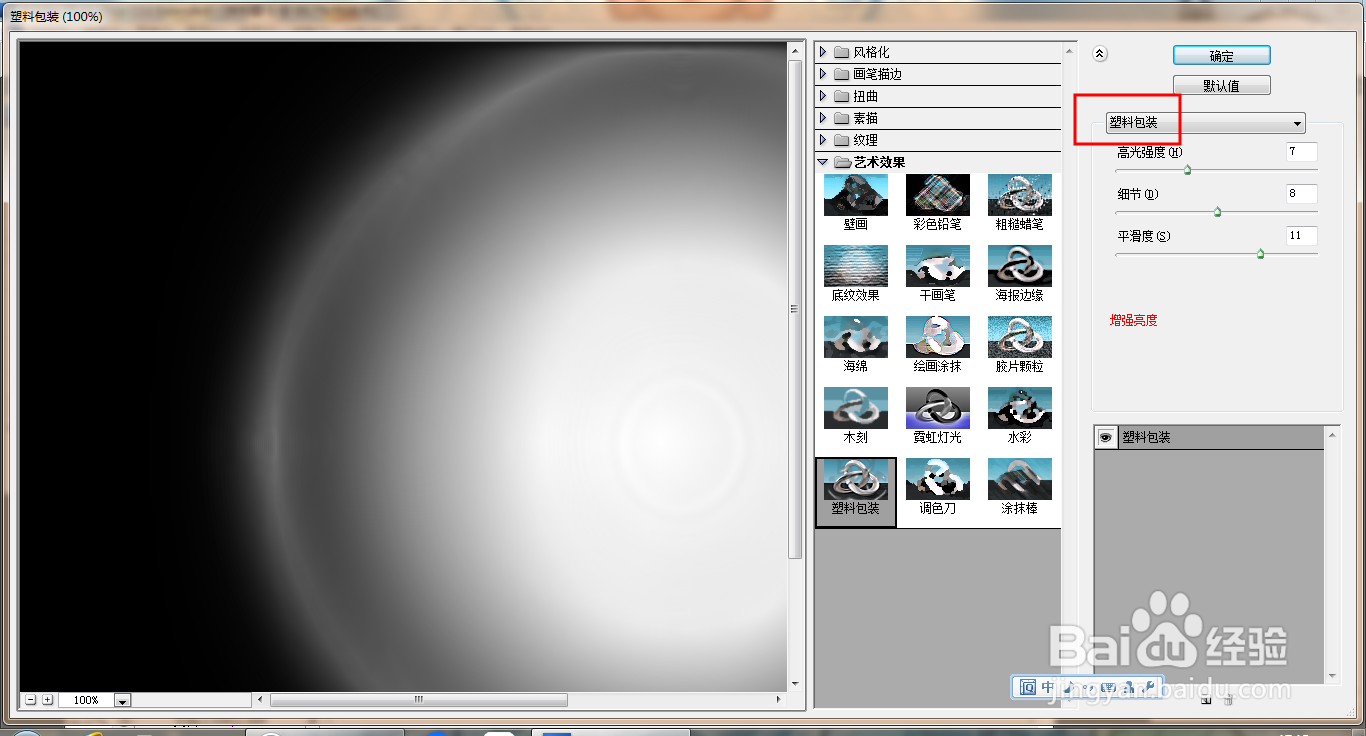Click the IME wrench settings icon
Screen dimensions: 1366x736
(x=1148, y=687)
